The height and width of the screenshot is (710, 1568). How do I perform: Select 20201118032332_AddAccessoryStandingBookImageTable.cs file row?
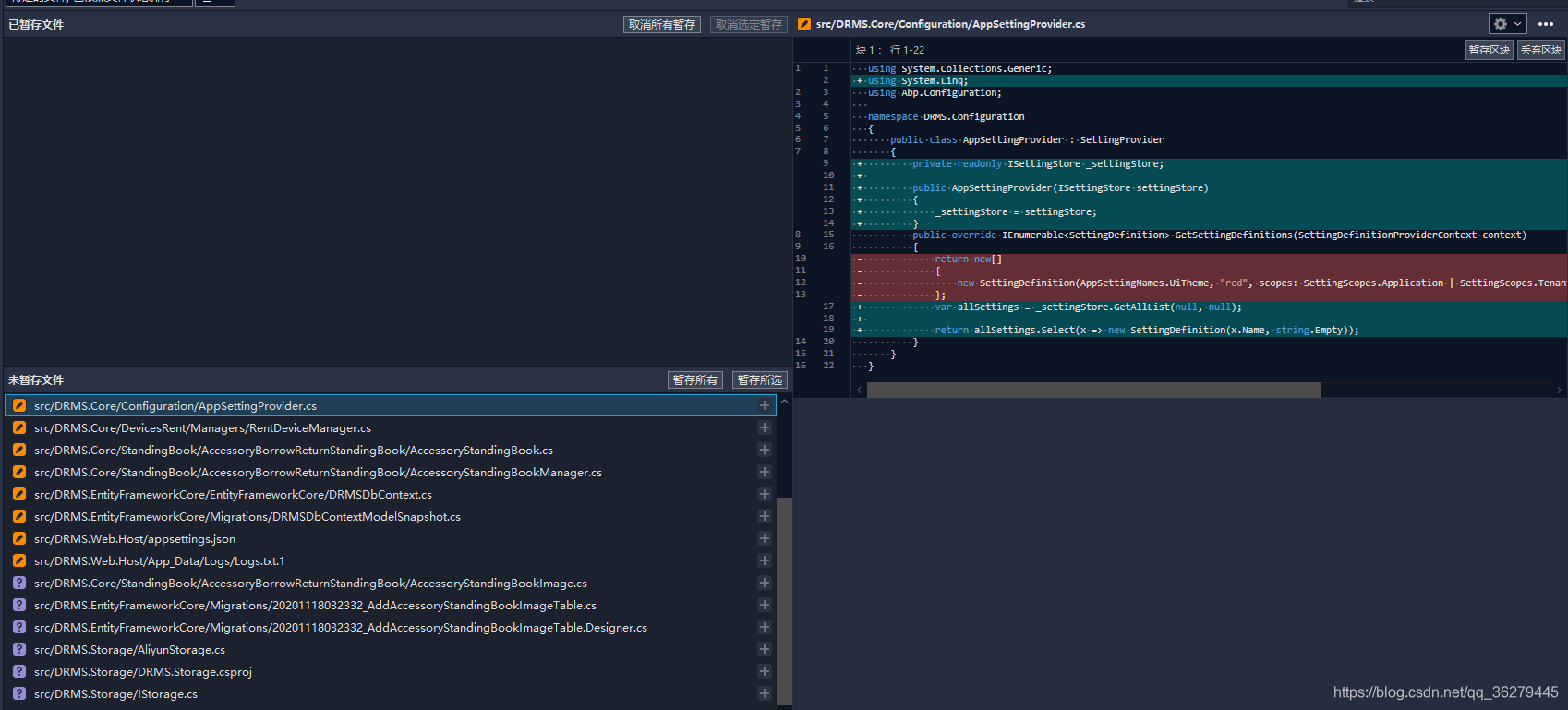pos(391,605)
